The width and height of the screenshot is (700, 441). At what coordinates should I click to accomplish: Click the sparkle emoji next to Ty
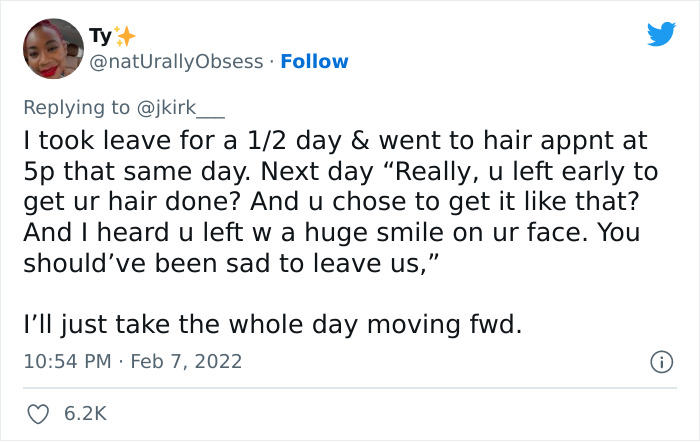click(x=124, y=37)
